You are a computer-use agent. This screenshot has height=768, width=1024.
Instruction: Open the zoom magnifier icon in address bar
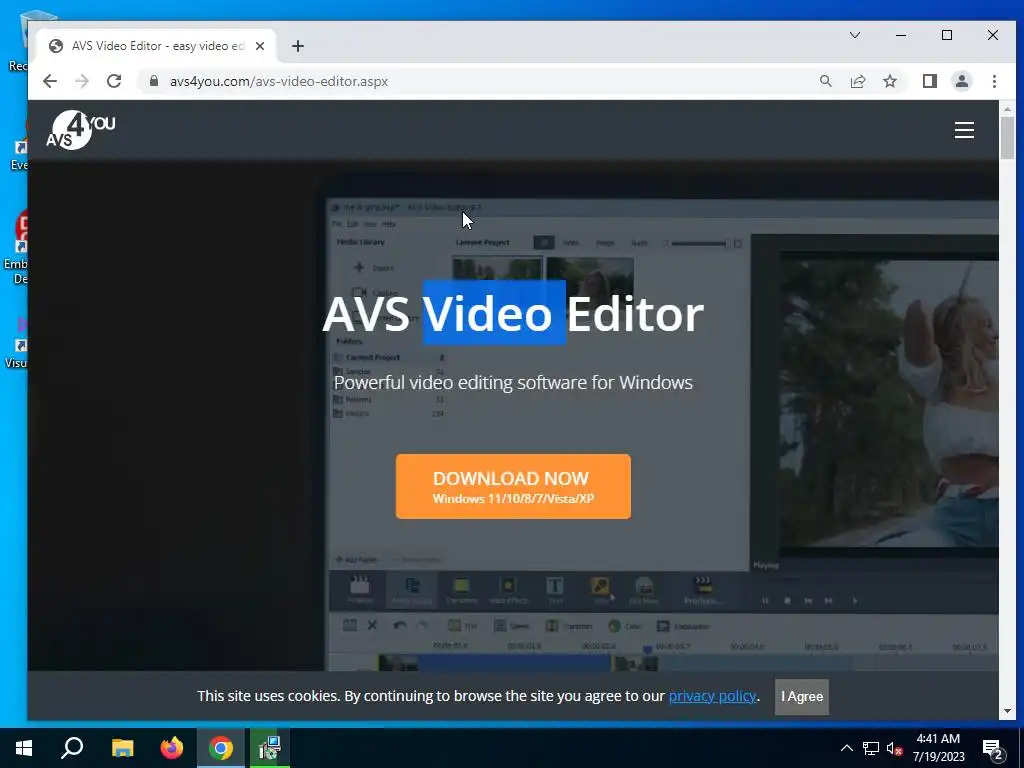[826, 81]
